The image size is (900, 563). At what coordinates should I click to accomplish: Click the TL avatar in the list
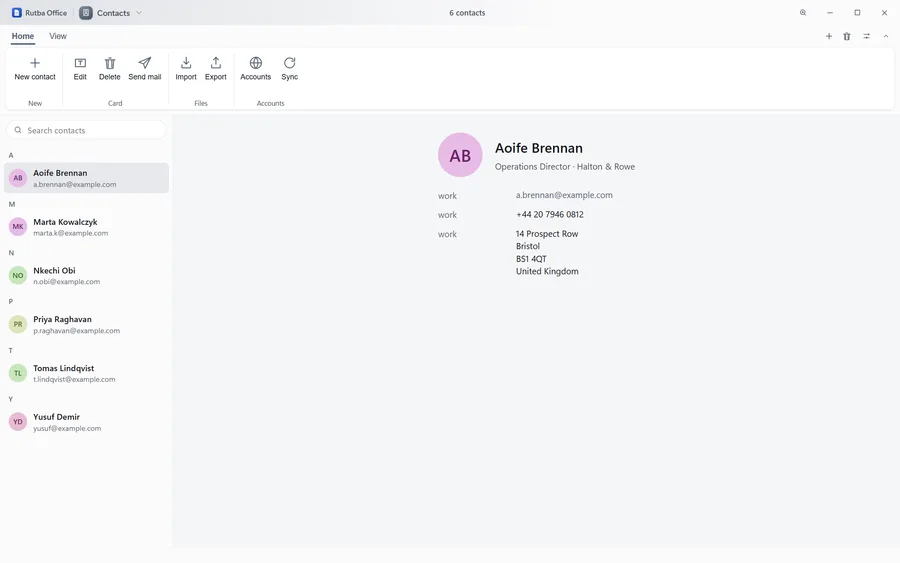click(x=18, y=373)
